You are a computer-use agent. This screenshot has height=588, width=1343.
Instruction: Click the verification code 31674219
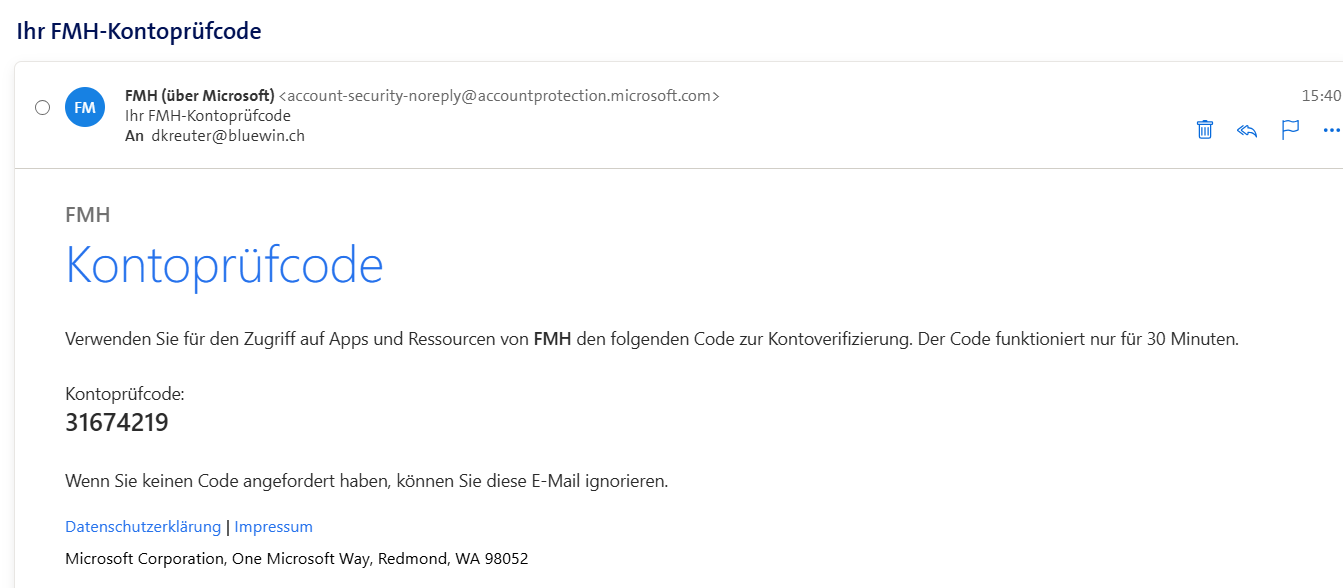click(117, 423)
